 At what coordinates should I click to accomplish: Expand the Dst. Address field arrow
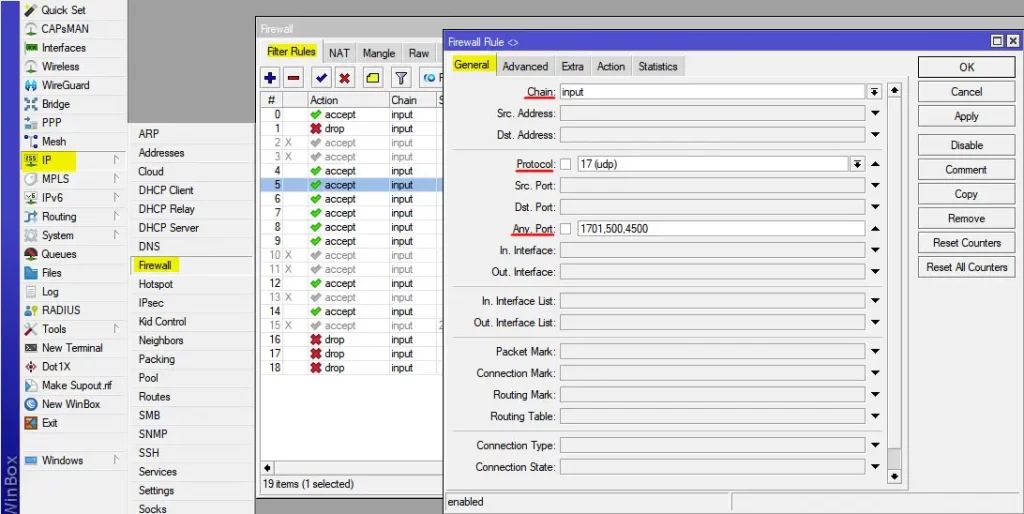(x=875, y=135)
